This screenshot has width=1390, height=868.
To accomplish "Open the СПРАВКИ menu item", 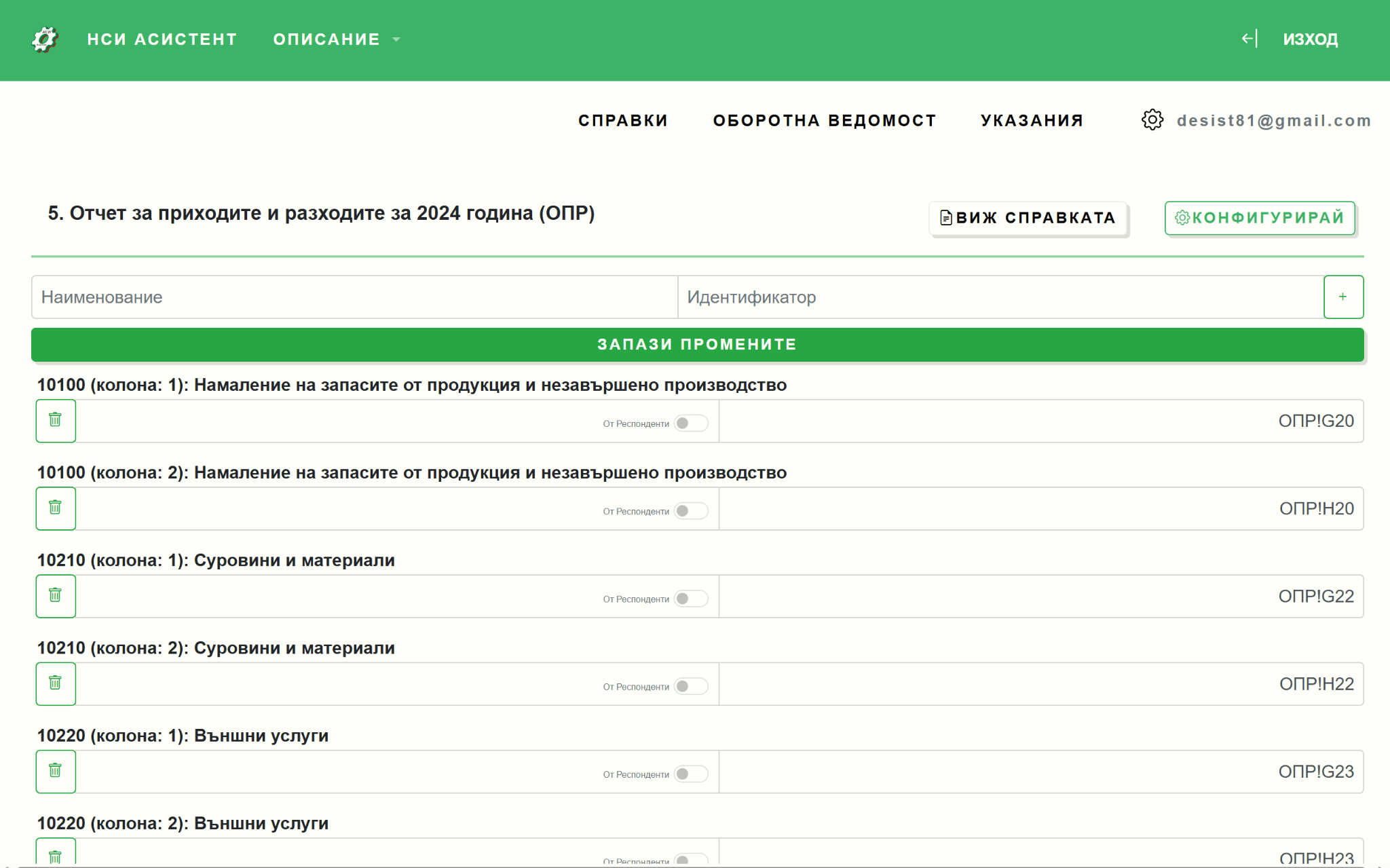I will point(622,121).
